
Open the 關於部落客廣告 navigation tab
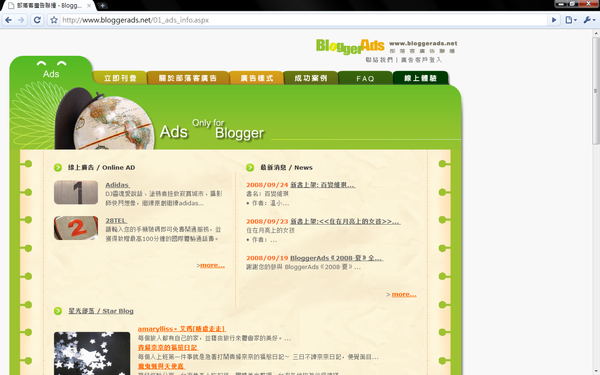(x=188, y=78)
